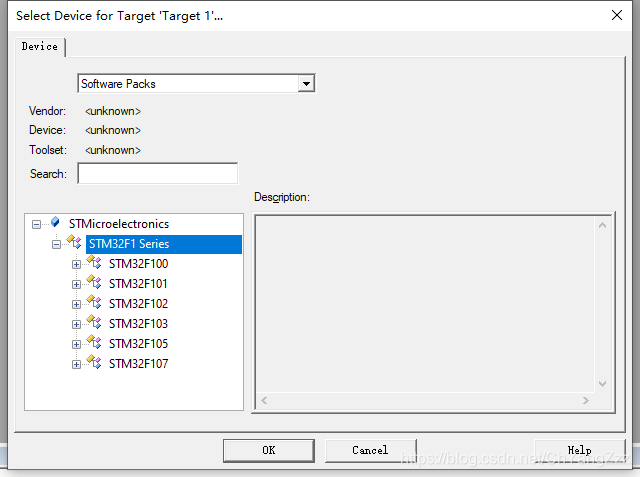Select STM32F102 in device tree
Screen dimensions: 640x477
coord(138,304)
